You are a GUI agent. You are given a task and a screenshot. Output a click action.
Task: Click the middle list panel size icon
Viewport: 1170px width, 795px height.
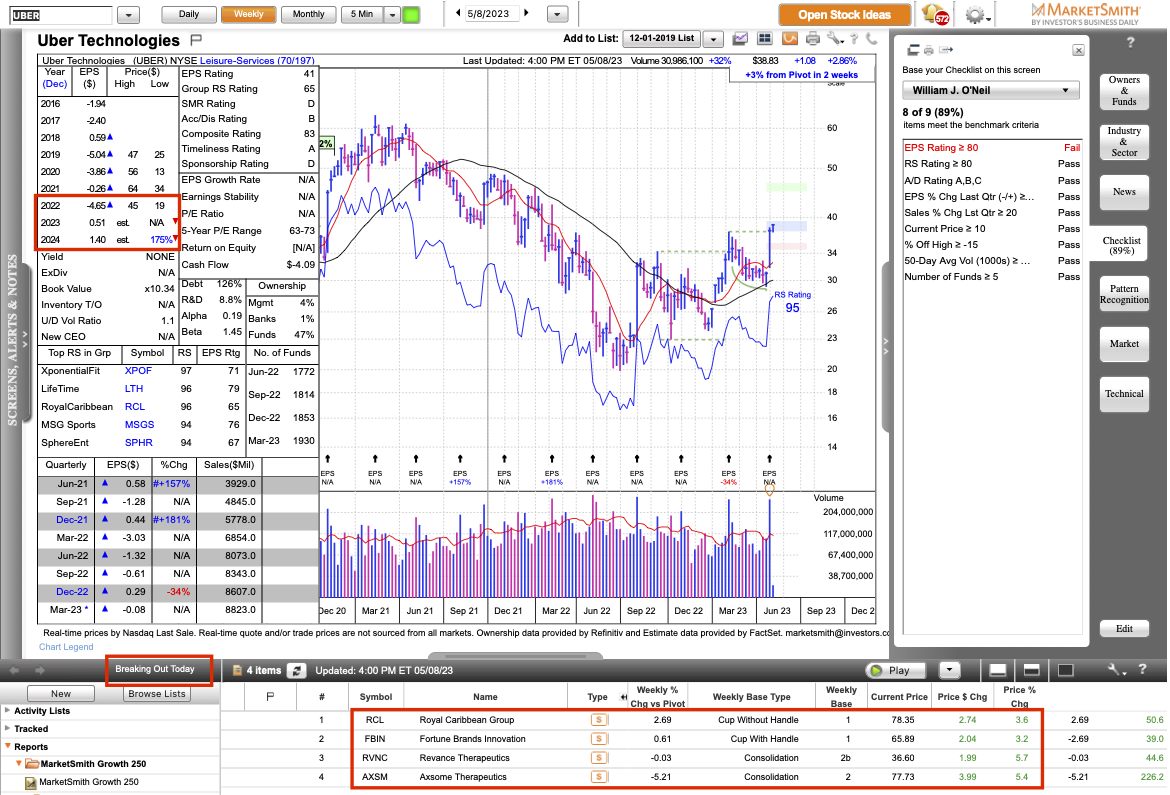[1031, 670]
